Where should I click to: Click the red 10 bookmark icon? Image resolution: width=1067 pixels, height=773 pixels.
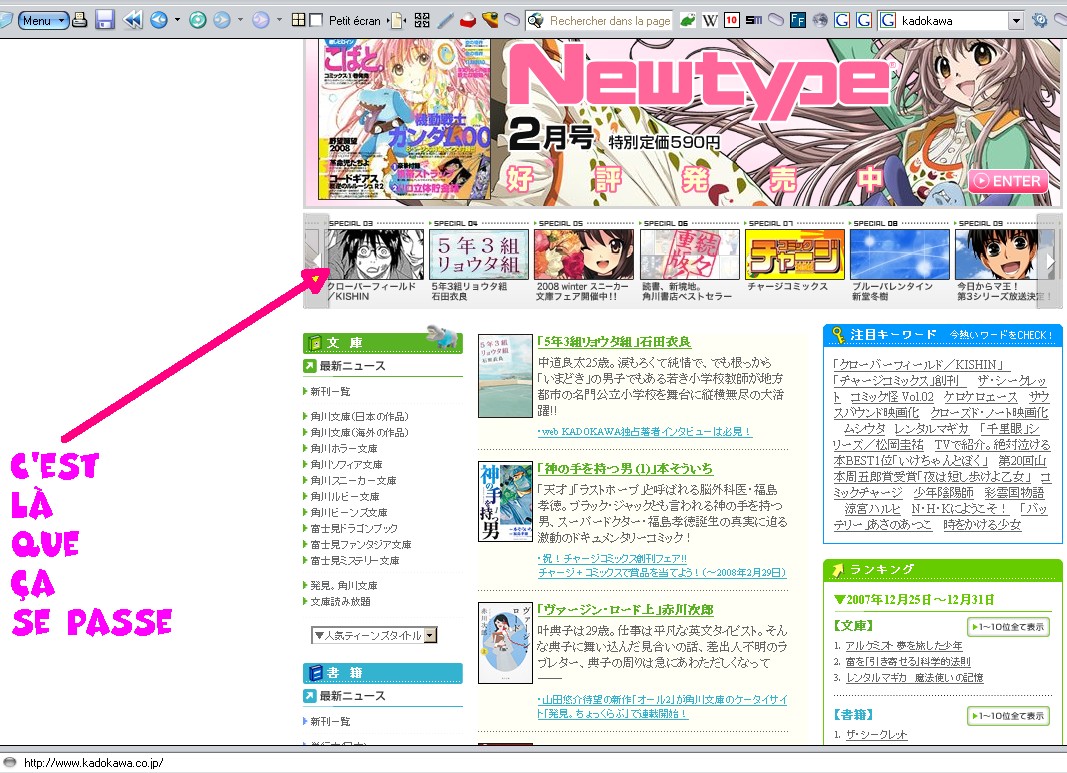pos(732,20)
